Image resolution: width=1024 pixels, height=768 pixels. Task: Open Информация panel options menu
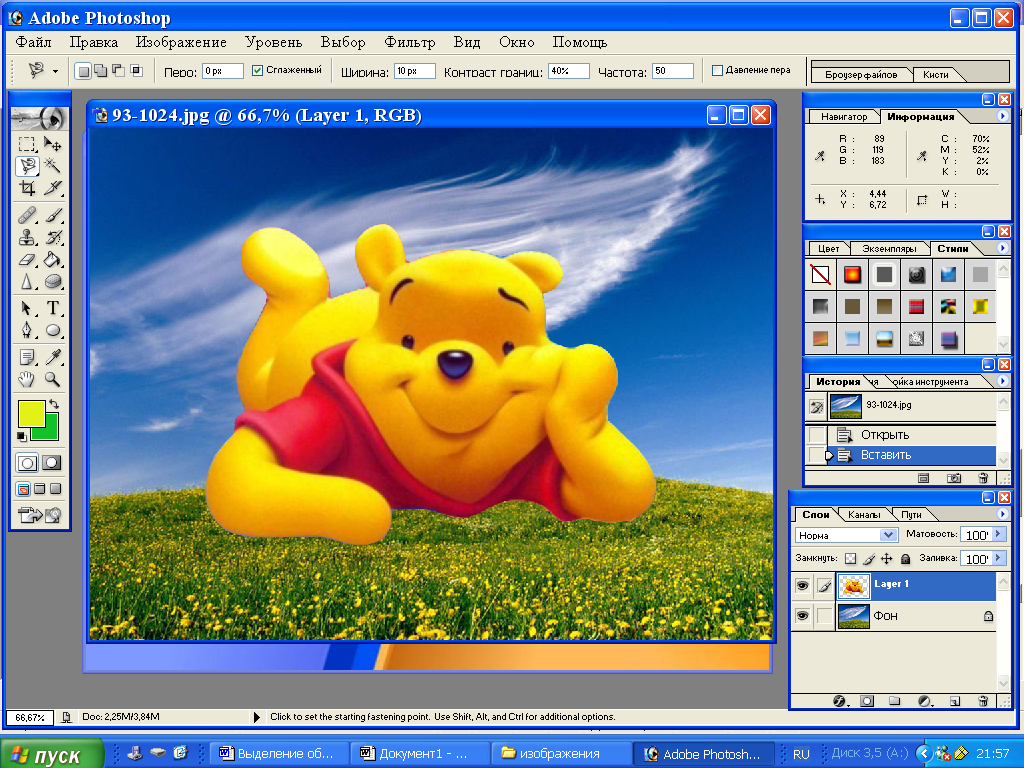pyautogui.click(x=1002, y=116)
